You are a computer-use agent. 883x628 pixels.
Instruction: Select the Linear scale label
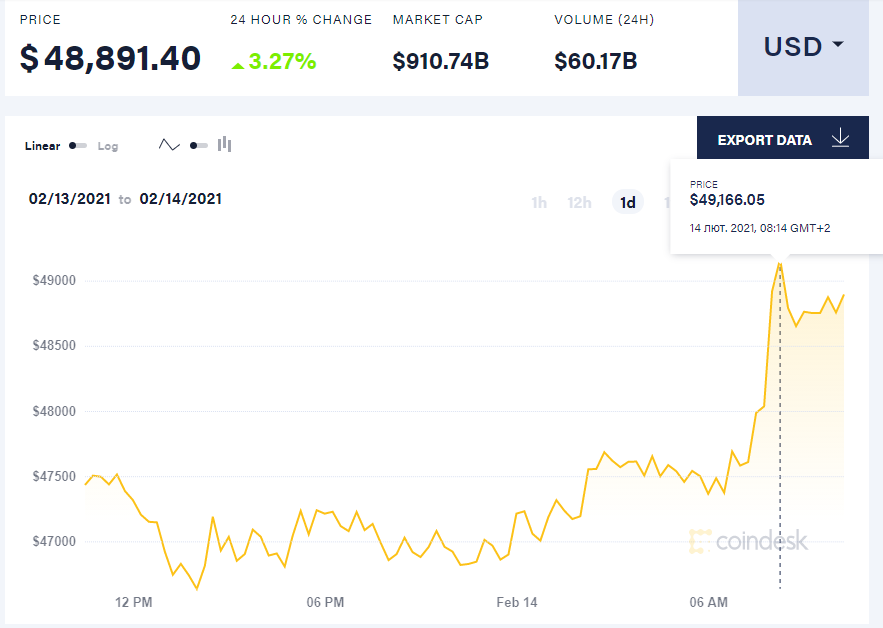[42, 146]
